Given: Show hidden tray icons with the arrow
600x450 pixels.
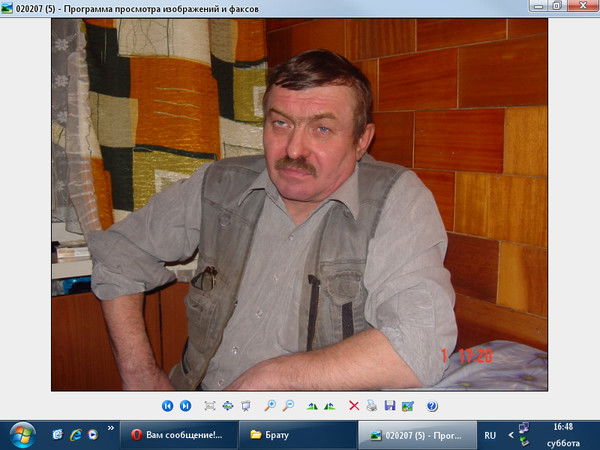Looking at the screenshot, I should point(510,435).
